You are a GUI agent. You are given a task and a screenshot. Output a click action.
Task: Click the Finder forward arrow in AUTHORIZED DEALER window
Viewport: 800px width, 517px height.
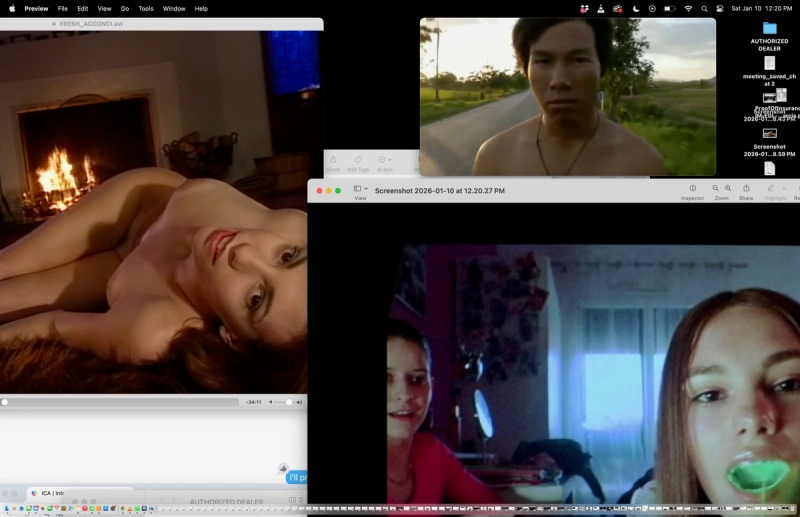tap(173, 500)
